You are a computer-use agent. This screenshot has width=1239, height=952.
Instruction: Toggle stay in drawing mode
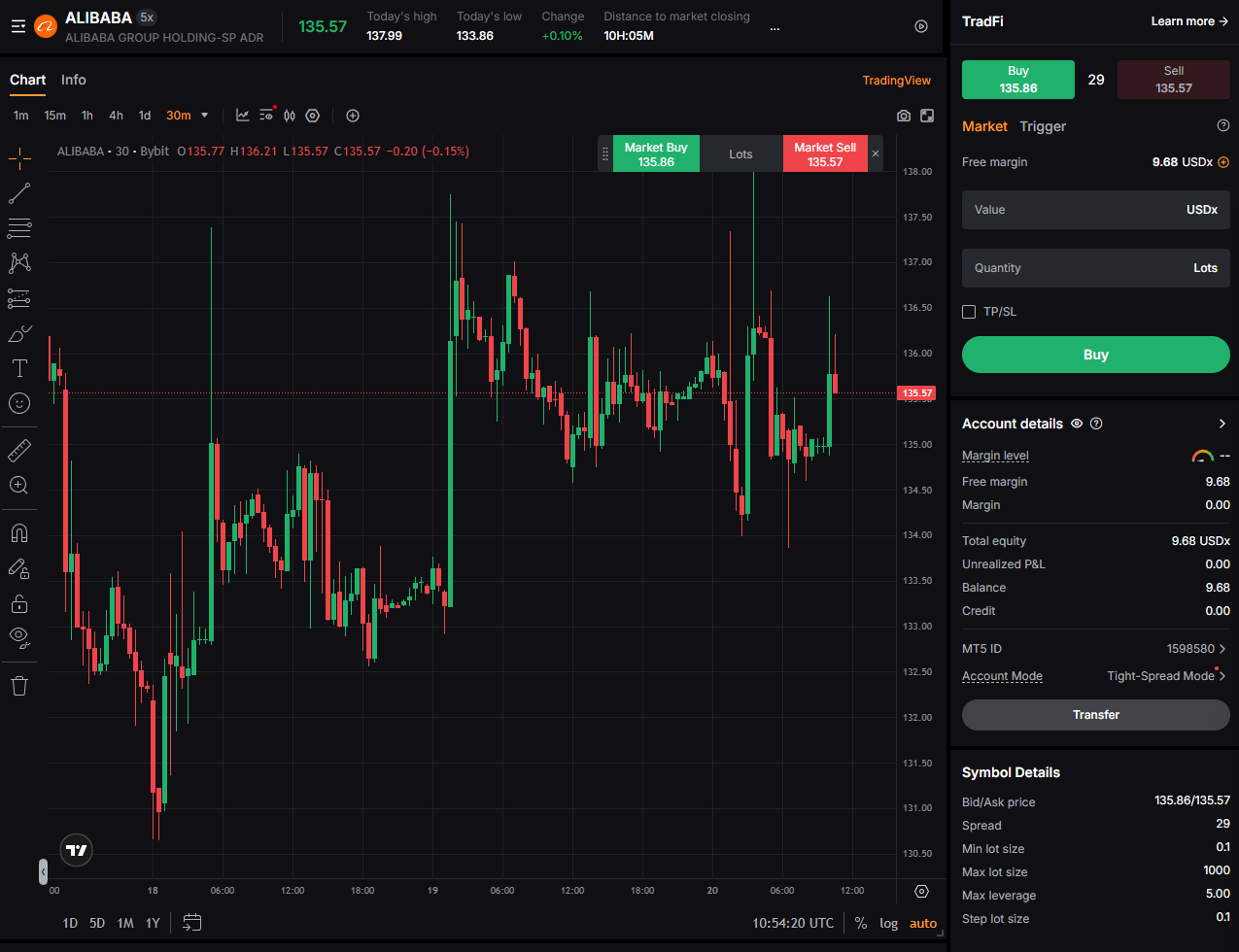click(19, 568)
